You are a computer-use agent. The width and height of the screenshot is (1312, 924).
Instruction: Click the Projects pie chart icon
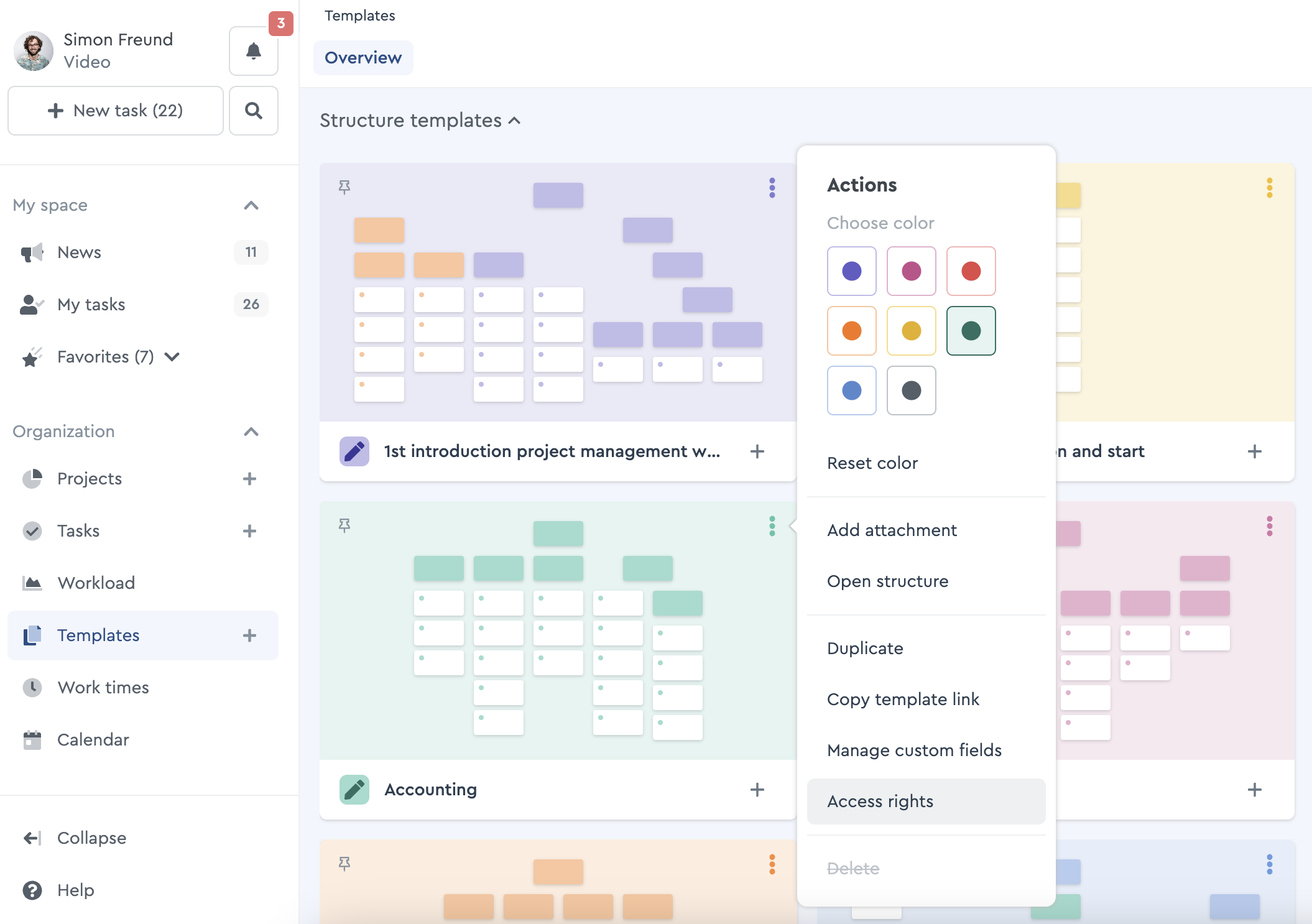[32, 479]
